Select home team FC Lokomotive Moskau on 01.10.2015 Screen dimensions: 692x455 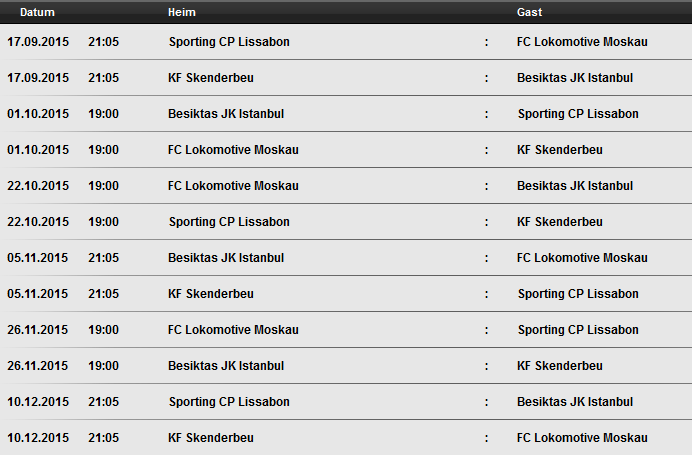[x=233, y=150]
